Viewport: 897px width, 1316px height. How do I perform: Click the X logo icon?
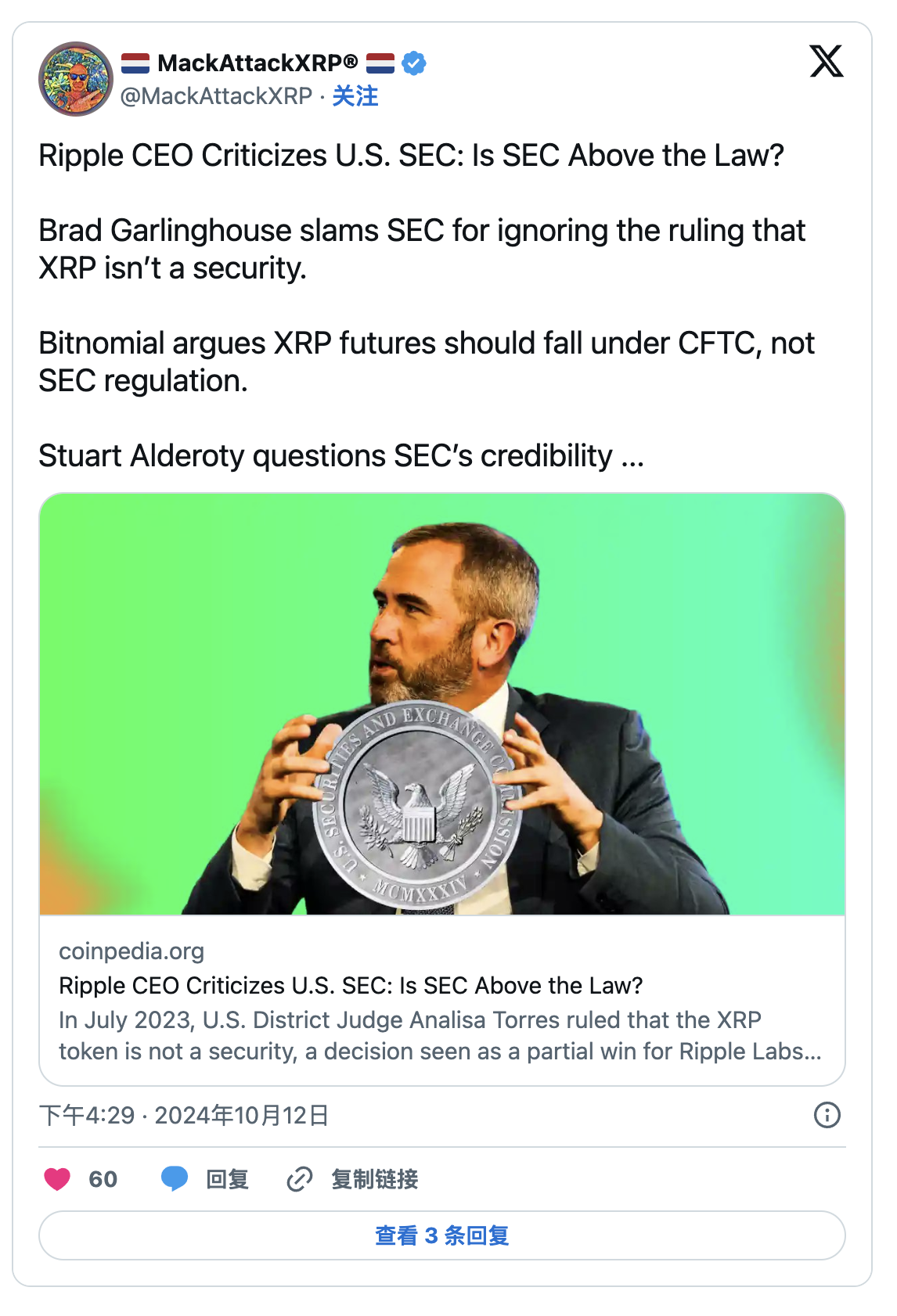coord(826,62)
